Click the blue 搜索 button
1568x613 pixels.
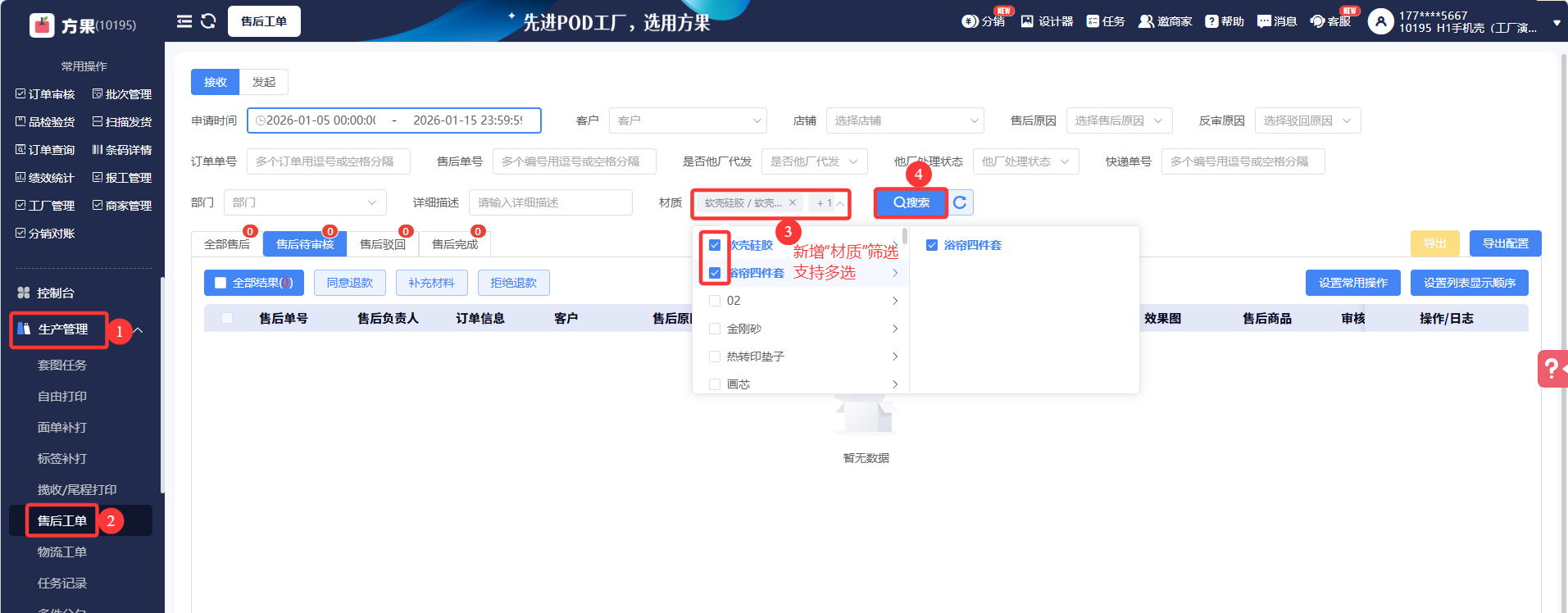click(911, 202)
